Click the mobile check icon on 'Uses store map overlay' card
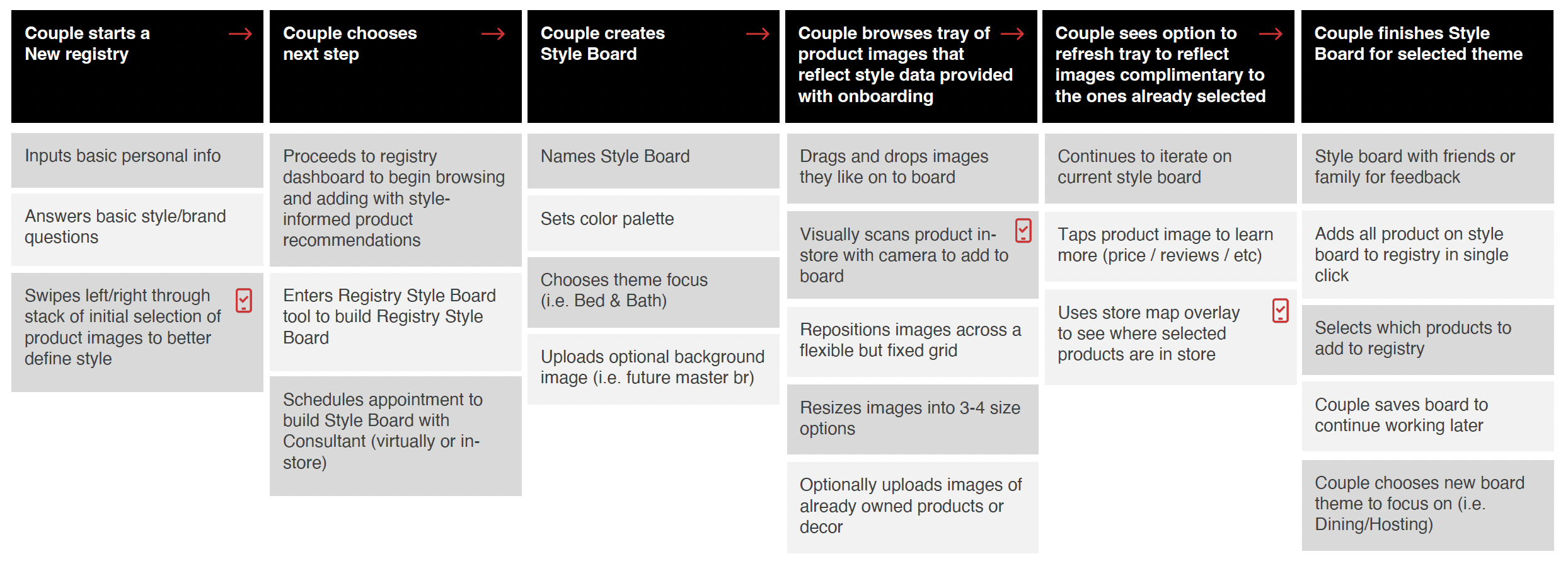Screen dimensions: 1568x566 point(1281,311)
